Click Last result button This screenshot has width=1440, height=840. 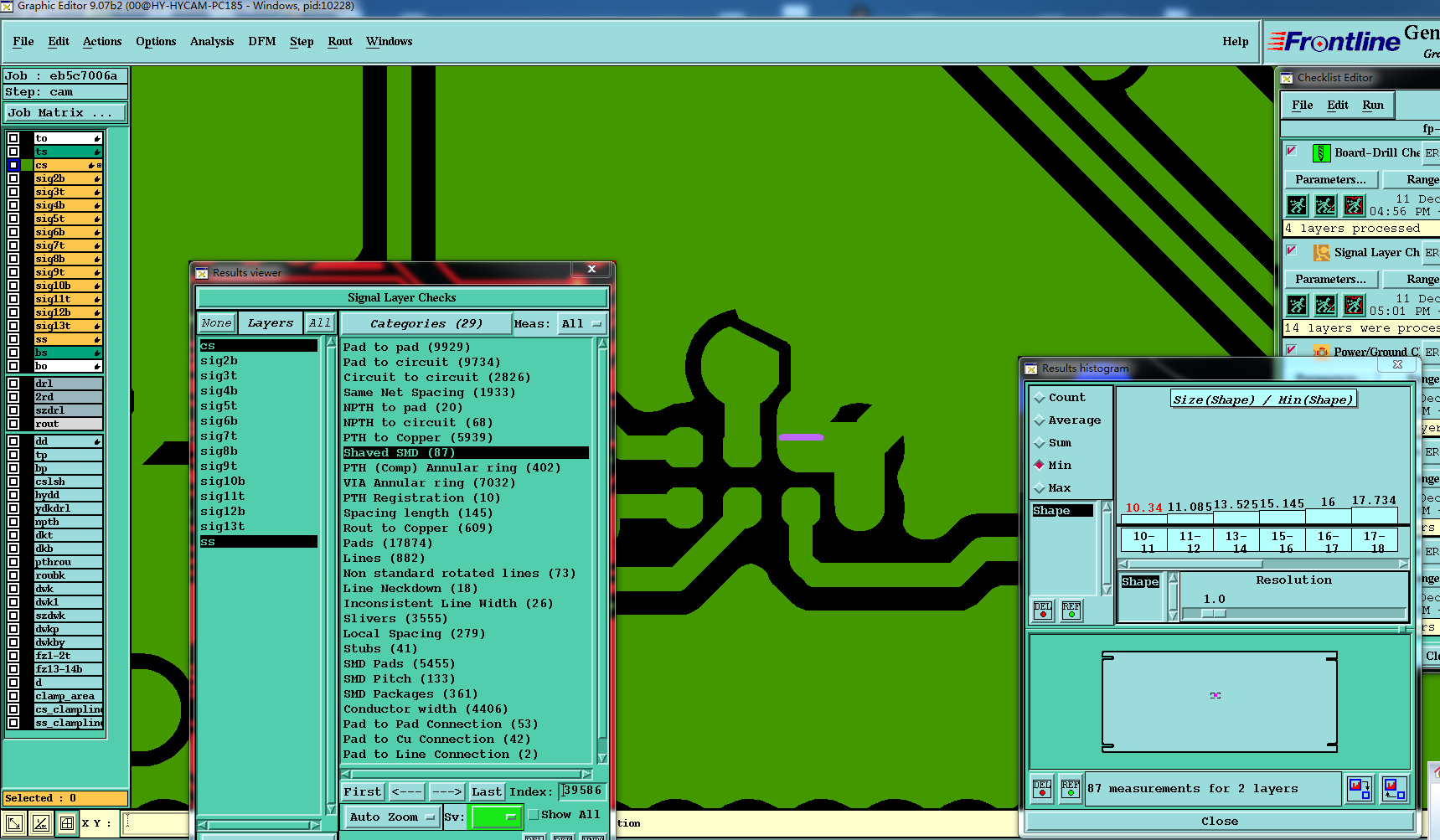tap(487, 791)
